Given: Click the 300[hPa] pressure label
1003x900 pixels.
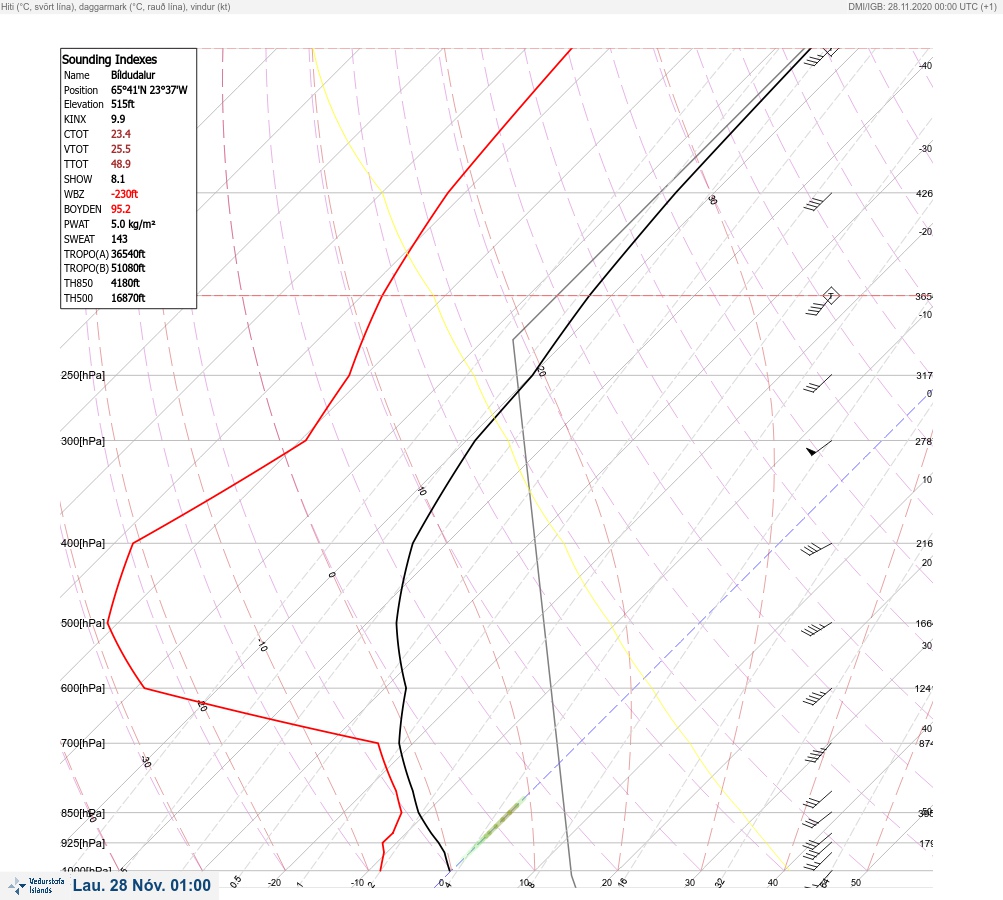Looking at the screenshot, I should point(83,441).
